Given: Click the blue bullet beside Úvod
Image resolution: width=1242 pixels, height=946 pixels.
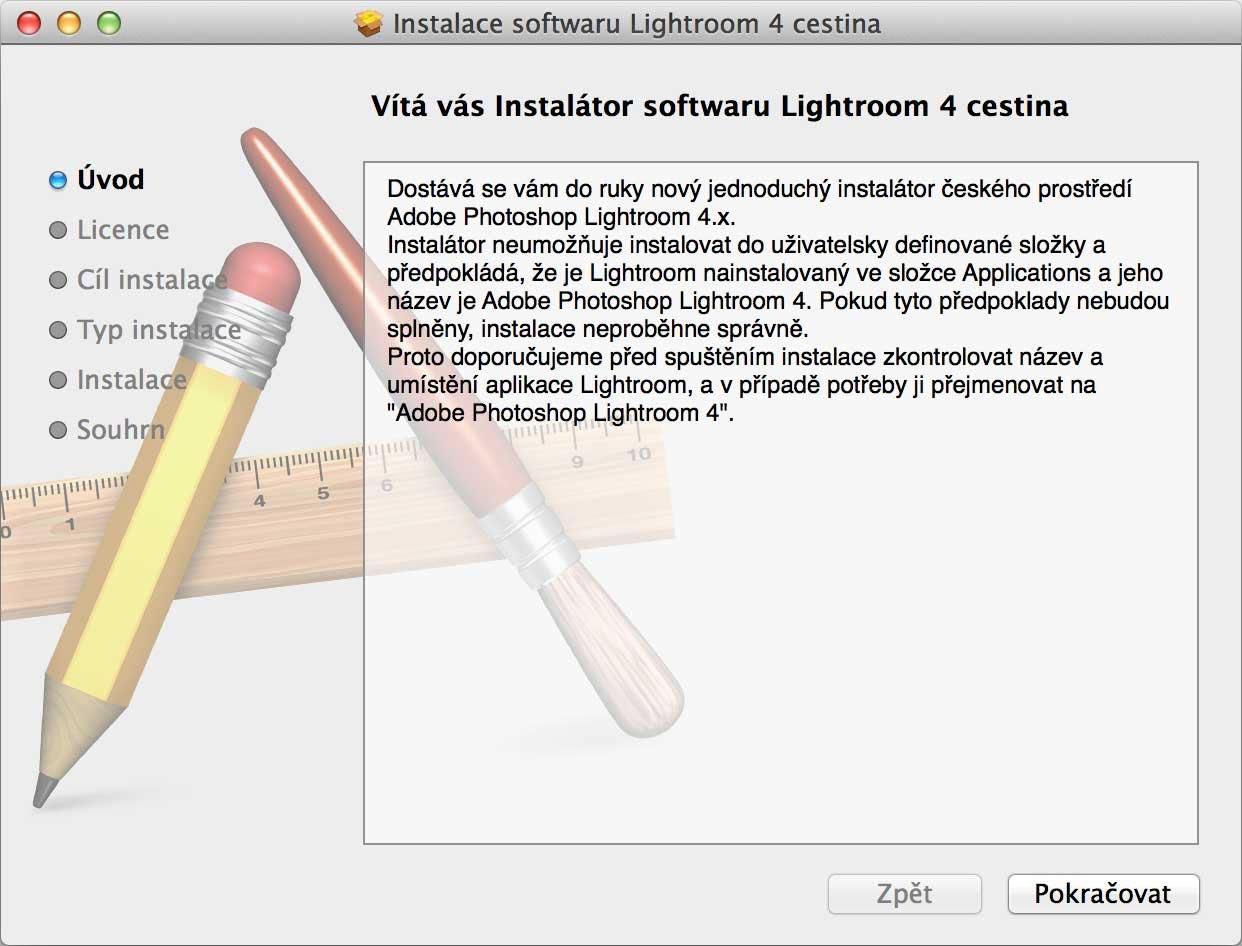Looking at the screenshot, I should [58, 180].
